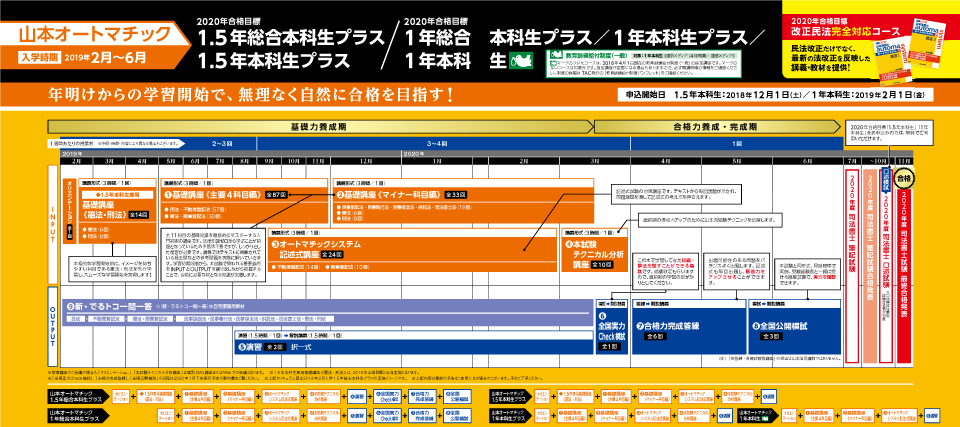Click the bottom 1.5年総合本科生プラス black label

(81, 394)
